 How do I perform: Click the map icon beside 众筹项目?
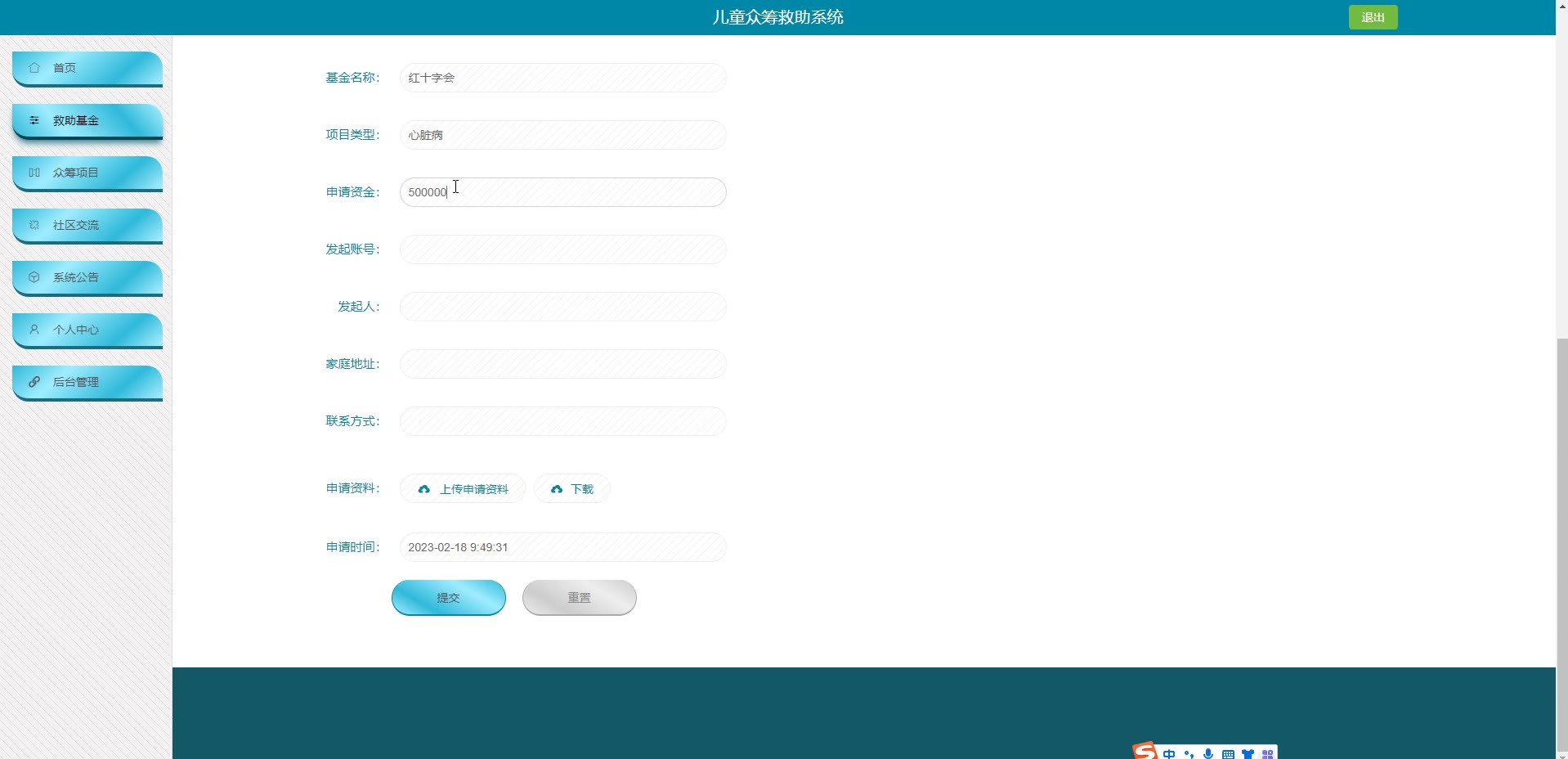click(34, 173)
